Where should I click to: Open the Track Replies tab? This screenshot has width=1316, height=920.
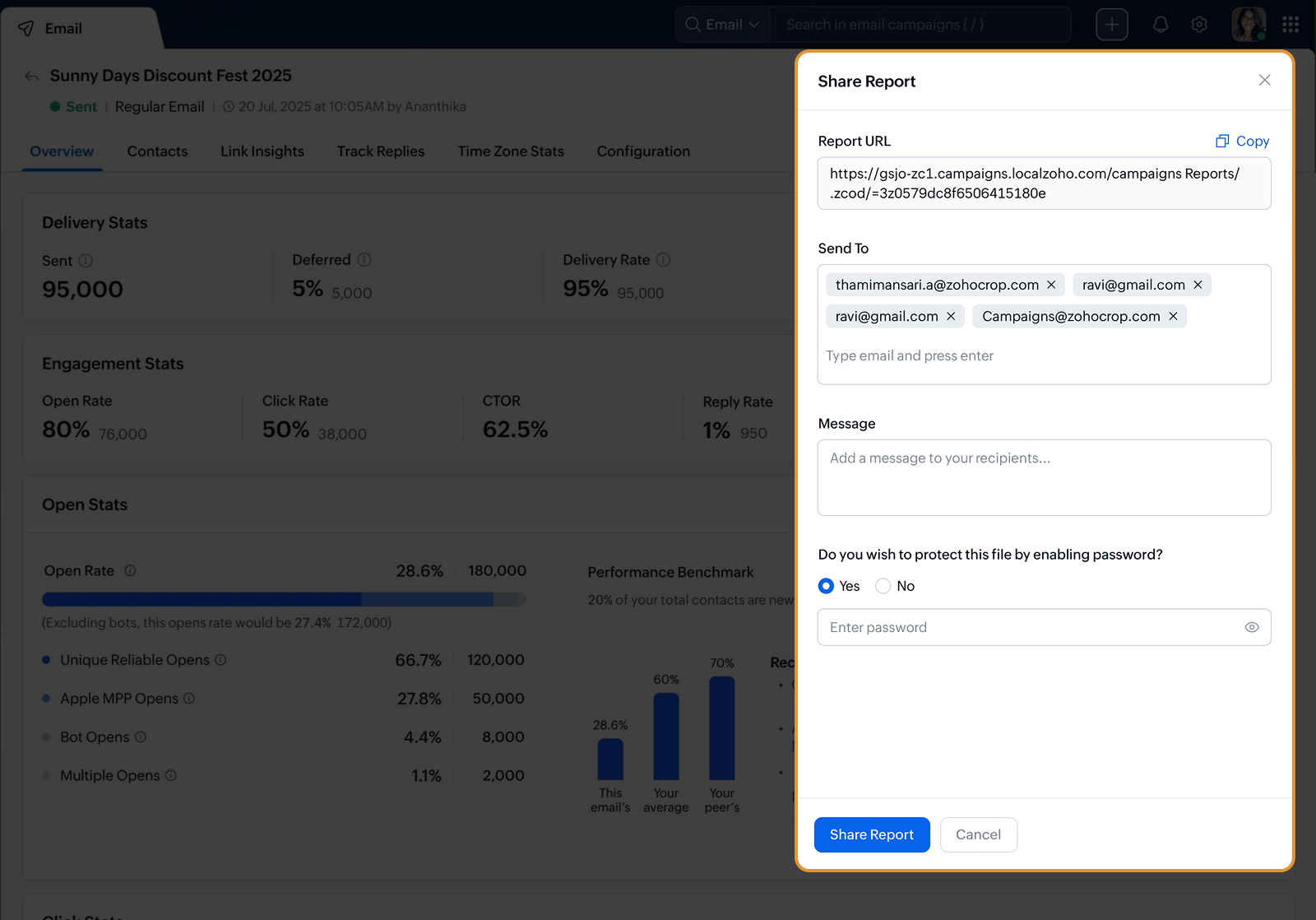click(381, 151)
